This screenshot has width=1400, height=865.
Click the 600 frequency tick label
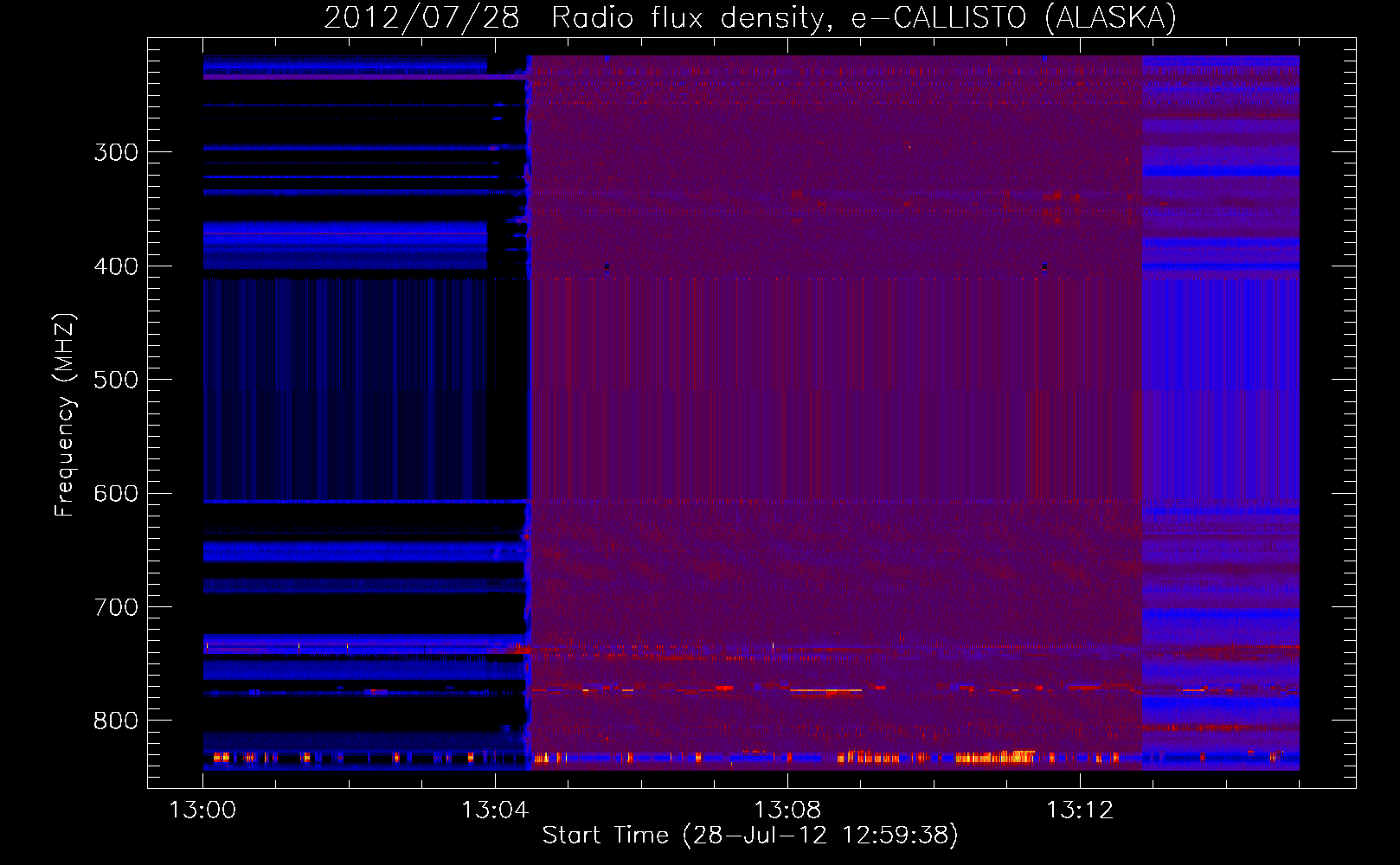116,494
